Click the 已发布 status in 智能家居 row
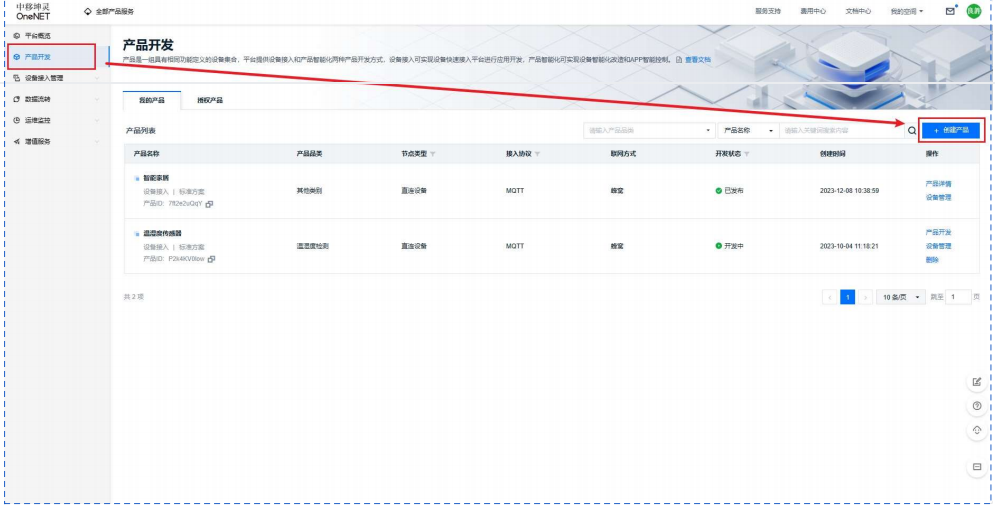995x506 pixels. [x=729, y=190]
